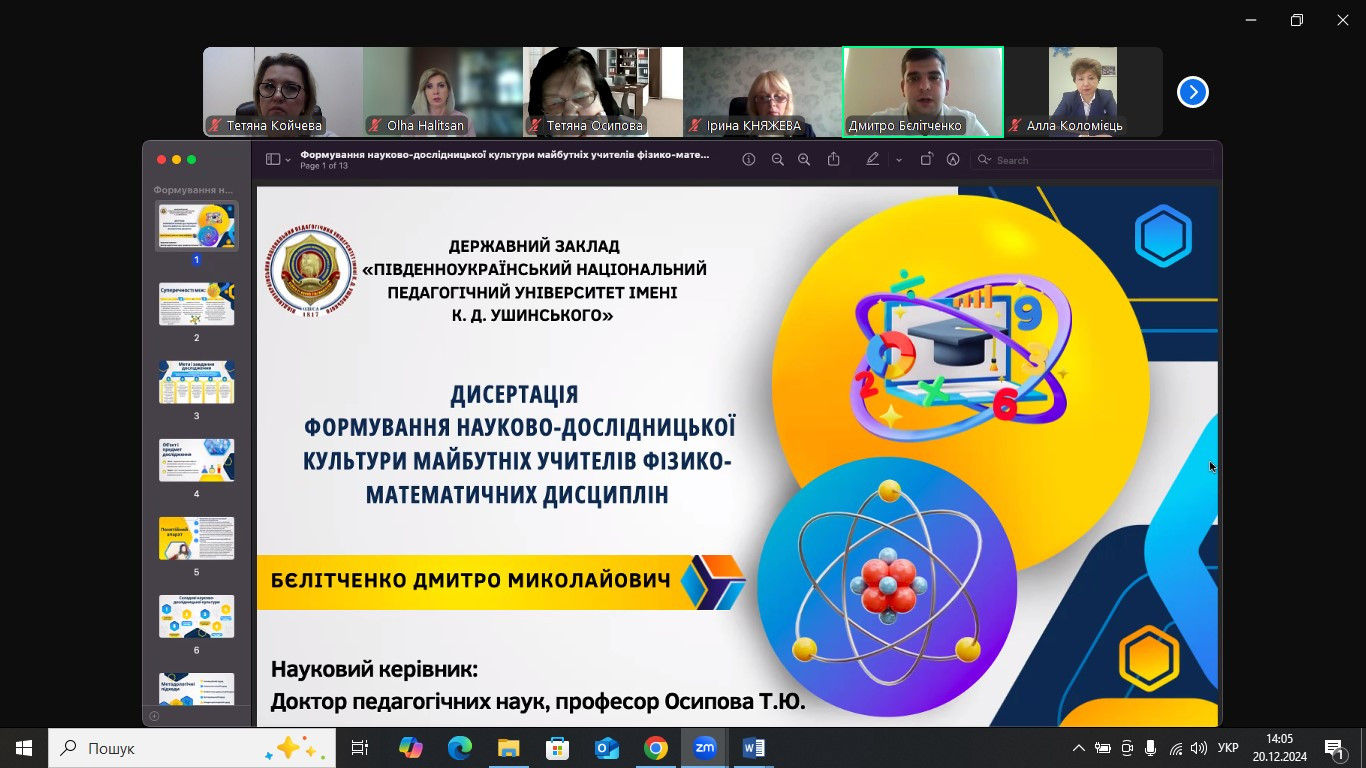This screenshot has width=1366, height=768.
Task: Switch to Microsoft Word in the taskbar
Action: pyautogui.click(x=754, y=748)
